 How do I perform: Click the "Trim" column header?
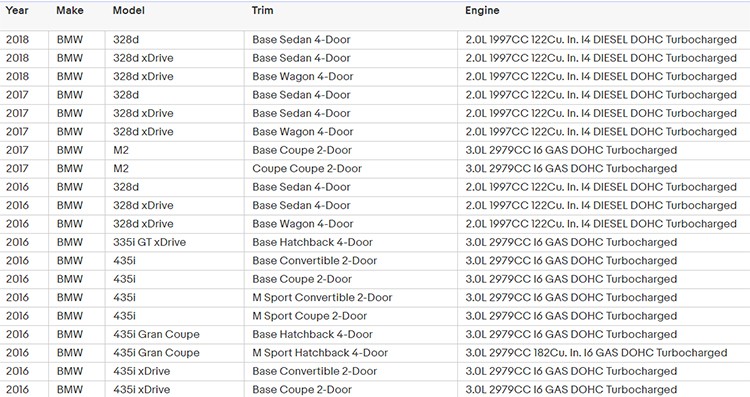(x=263, y=10)
